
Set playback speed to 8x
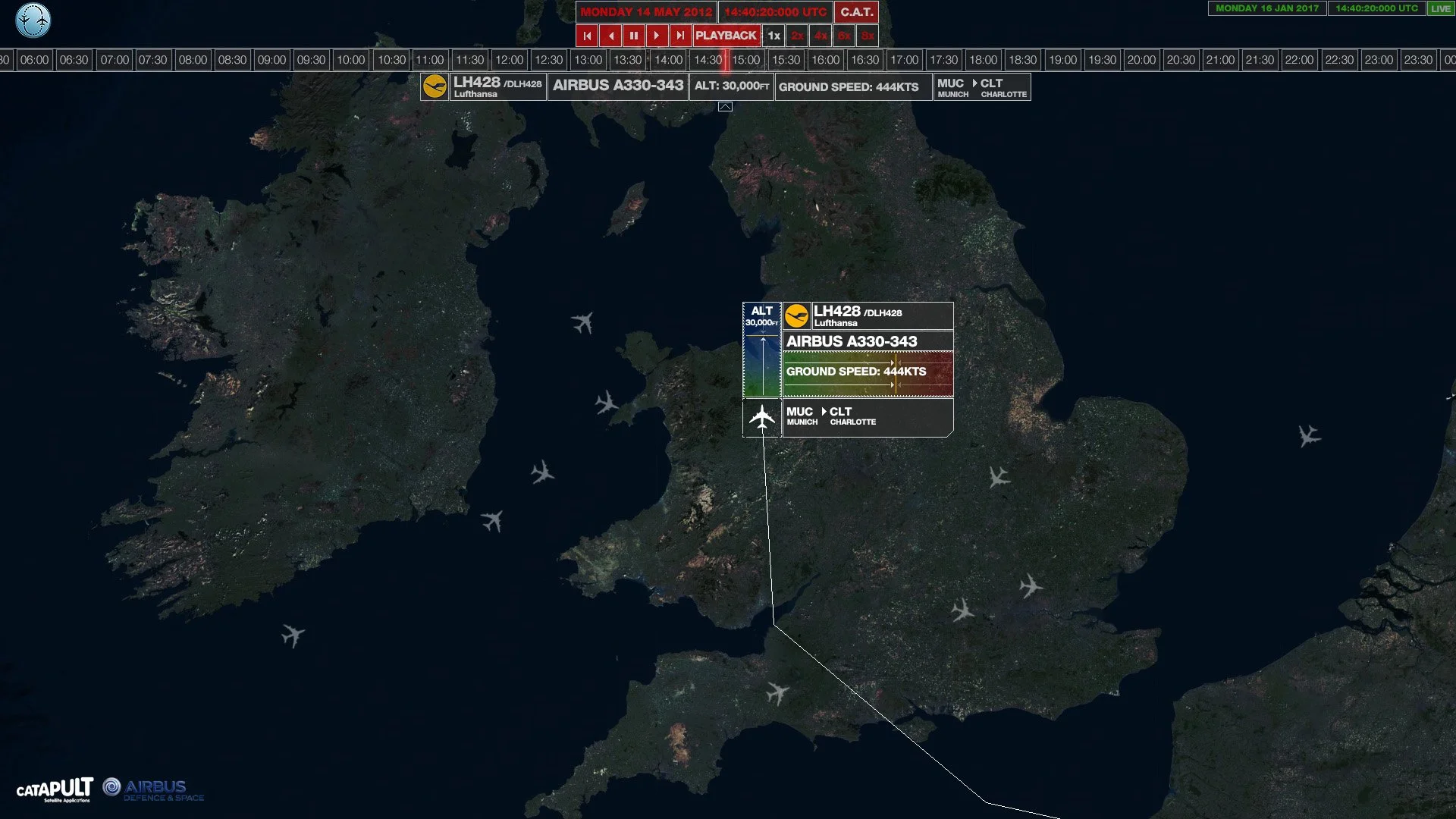pos(868,36)
